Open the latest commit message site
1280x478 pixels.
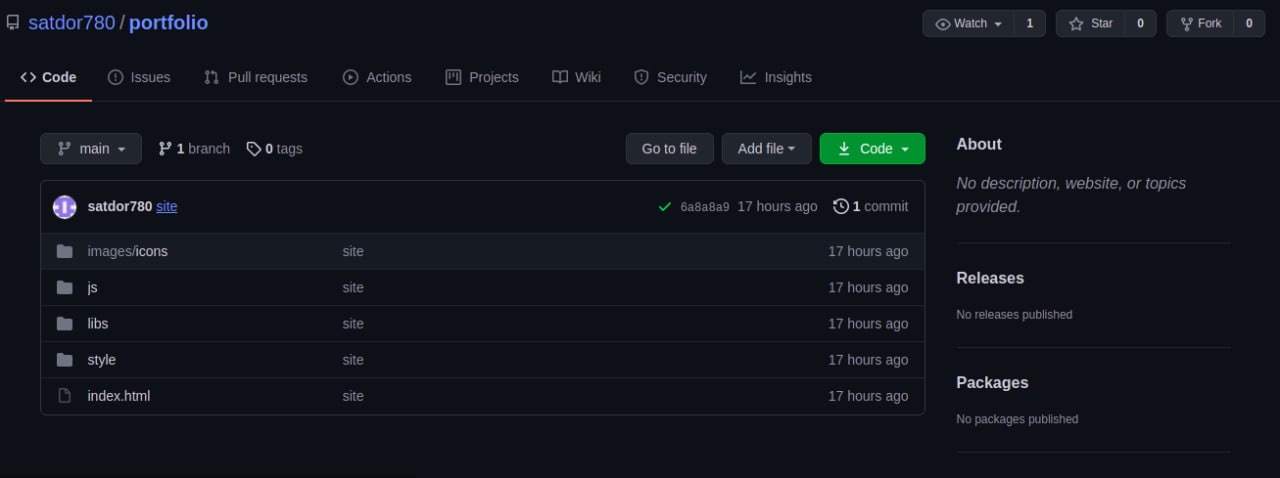pyautogui.click(x=167, y=206)
